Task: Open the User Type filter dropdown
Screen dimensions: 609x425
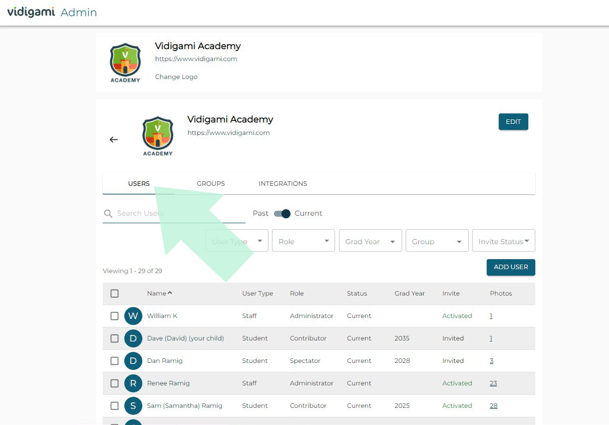Action: (237, 241)
